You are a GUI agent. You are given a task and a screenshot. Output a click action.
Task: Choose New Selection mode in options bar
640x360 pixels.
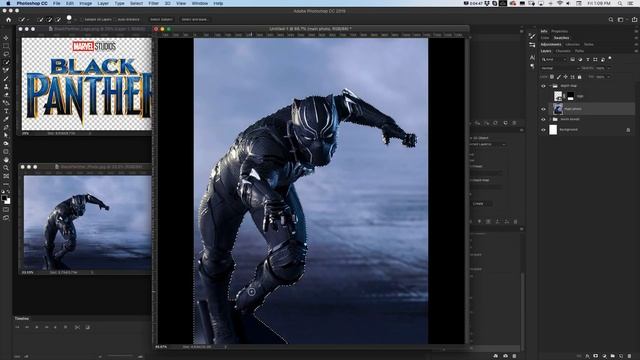(40, 19)
